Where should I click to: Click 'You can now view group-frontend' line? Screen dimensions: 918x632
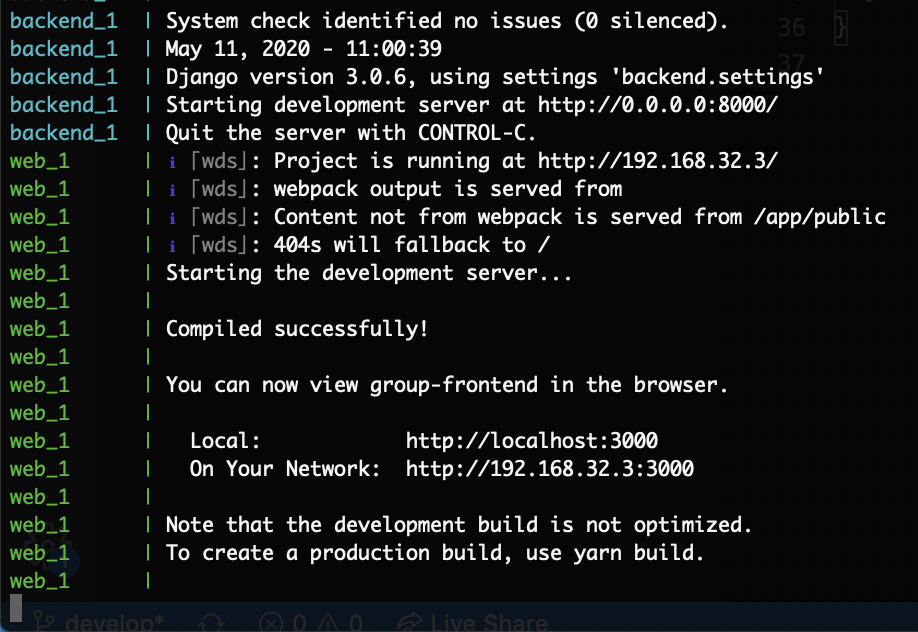pos(447,385)
